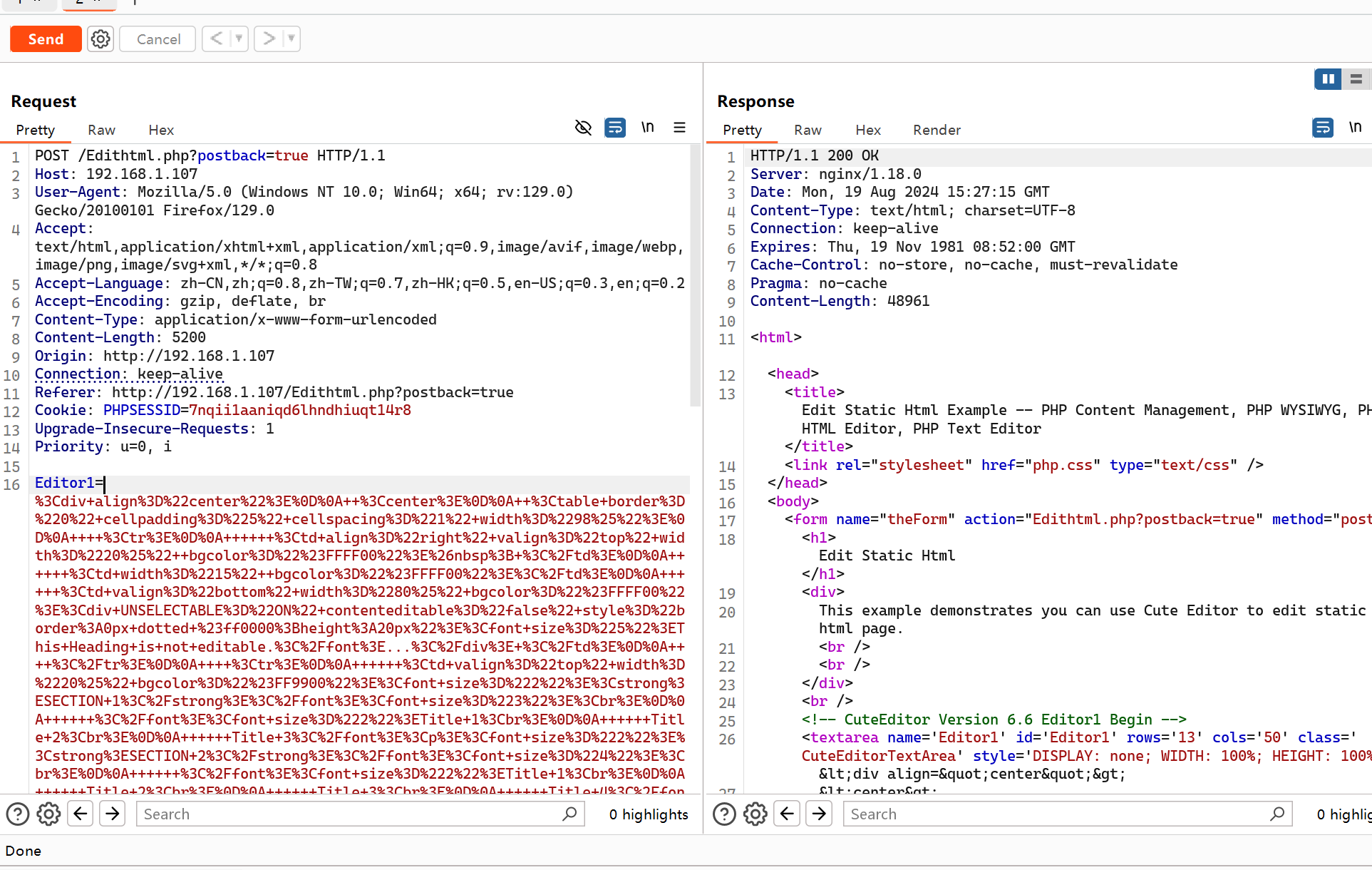Screen dimensions: 1372x870
Task: Click '0 highlights' label under Request
Action: 649,814
